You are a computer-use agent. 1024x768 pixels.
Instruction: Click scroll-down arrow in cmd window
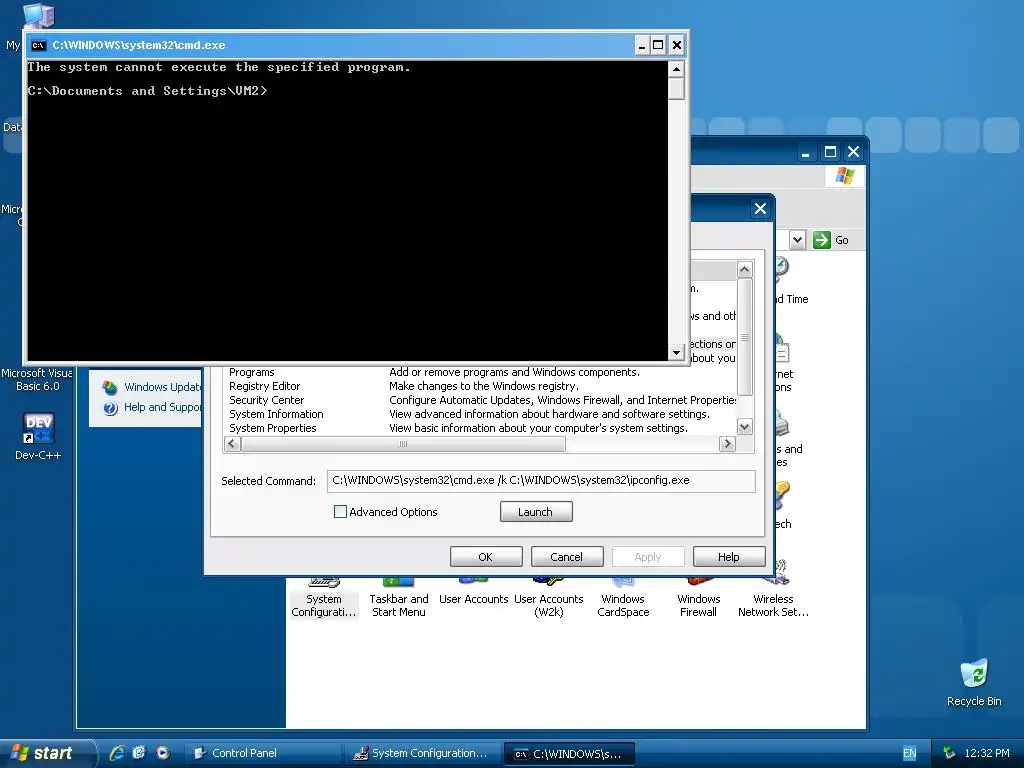point(677,353)
